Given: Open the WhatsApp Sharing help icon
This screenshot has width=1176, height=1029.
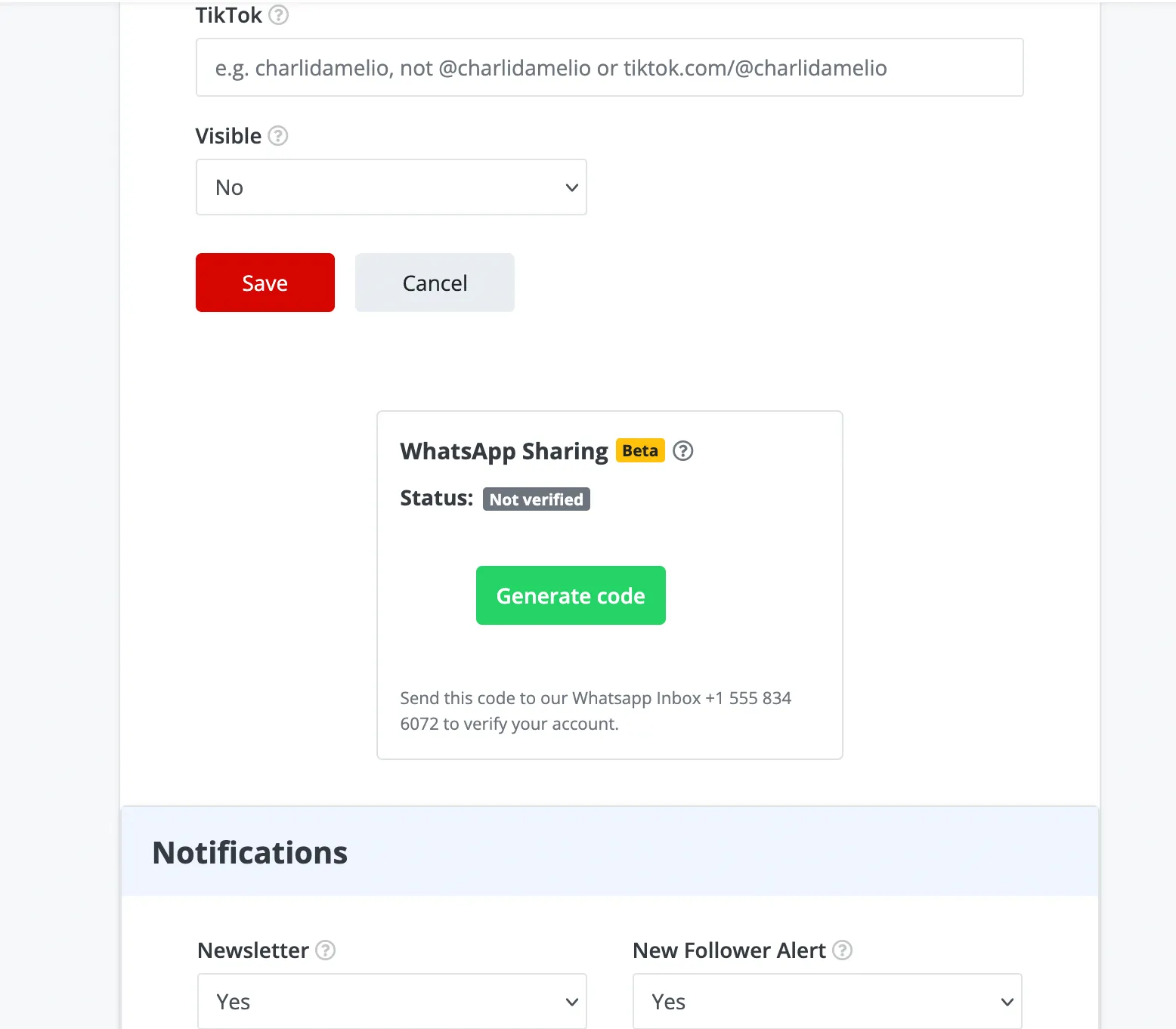Looking at the screenshot, I should 682,450.
